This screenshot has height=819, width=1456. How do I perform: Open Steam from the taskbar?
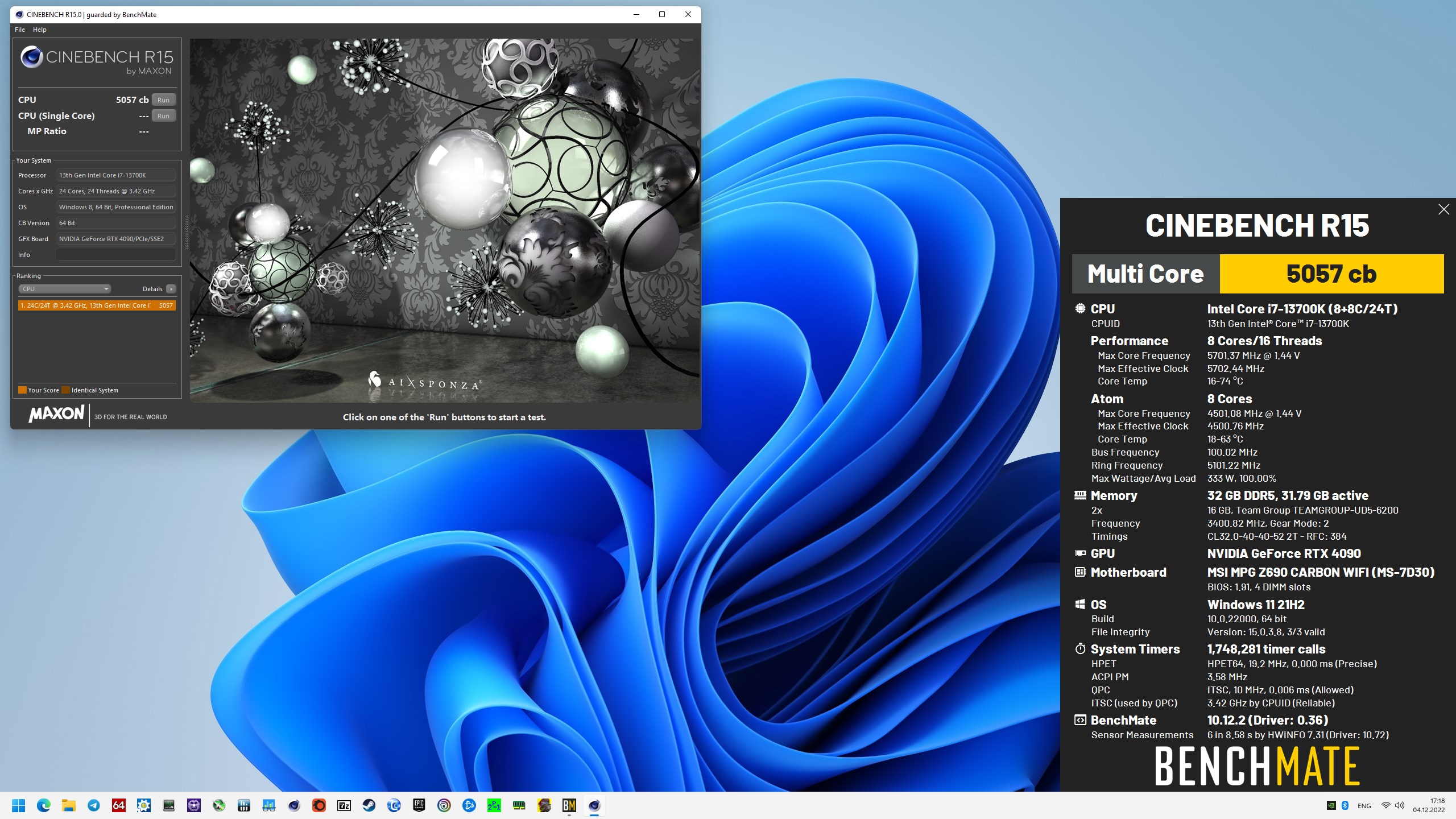[x=369, y=805]
